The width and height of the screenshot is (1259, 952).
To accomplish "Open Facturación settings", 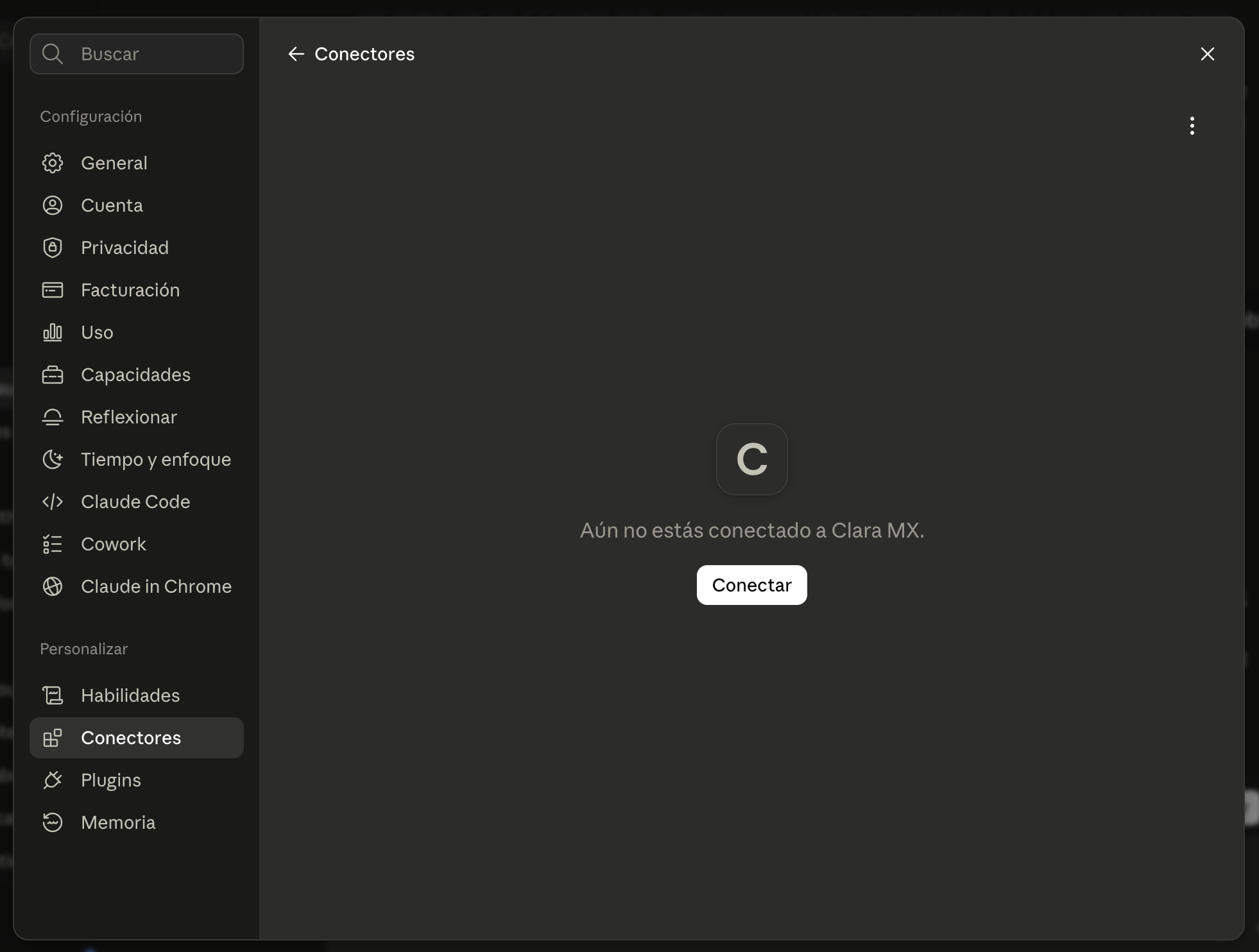I will click(137, 290).
